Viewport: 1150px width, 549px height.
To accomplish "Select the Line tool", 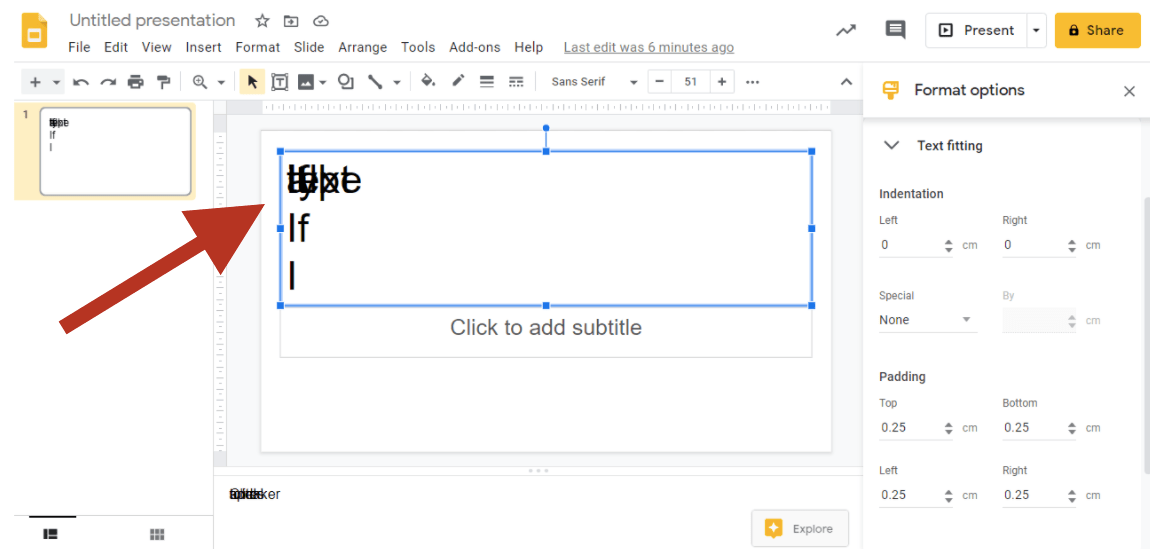I will (x=376, y=82).
